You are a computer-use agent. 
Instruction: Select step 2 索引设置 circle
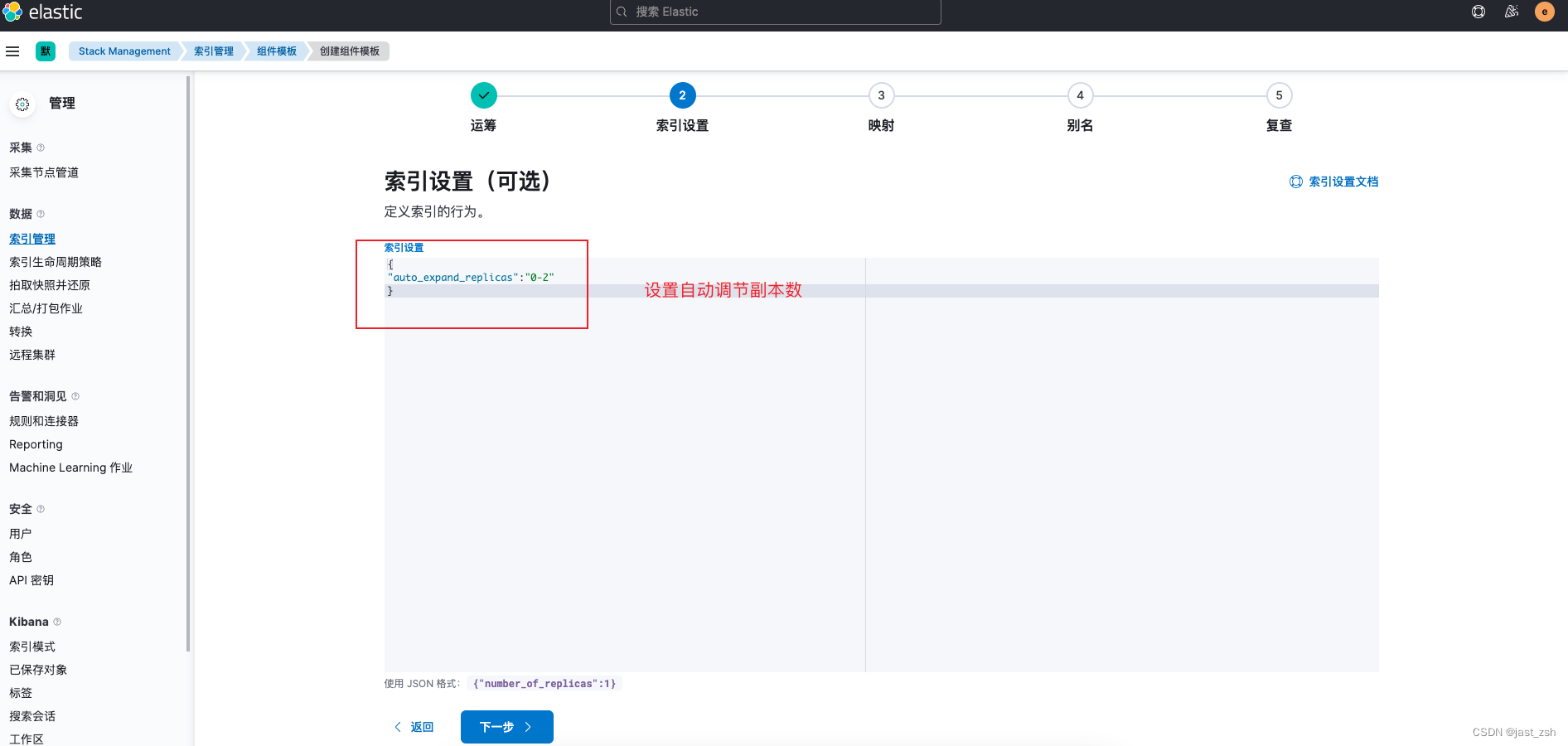point(683,95)
